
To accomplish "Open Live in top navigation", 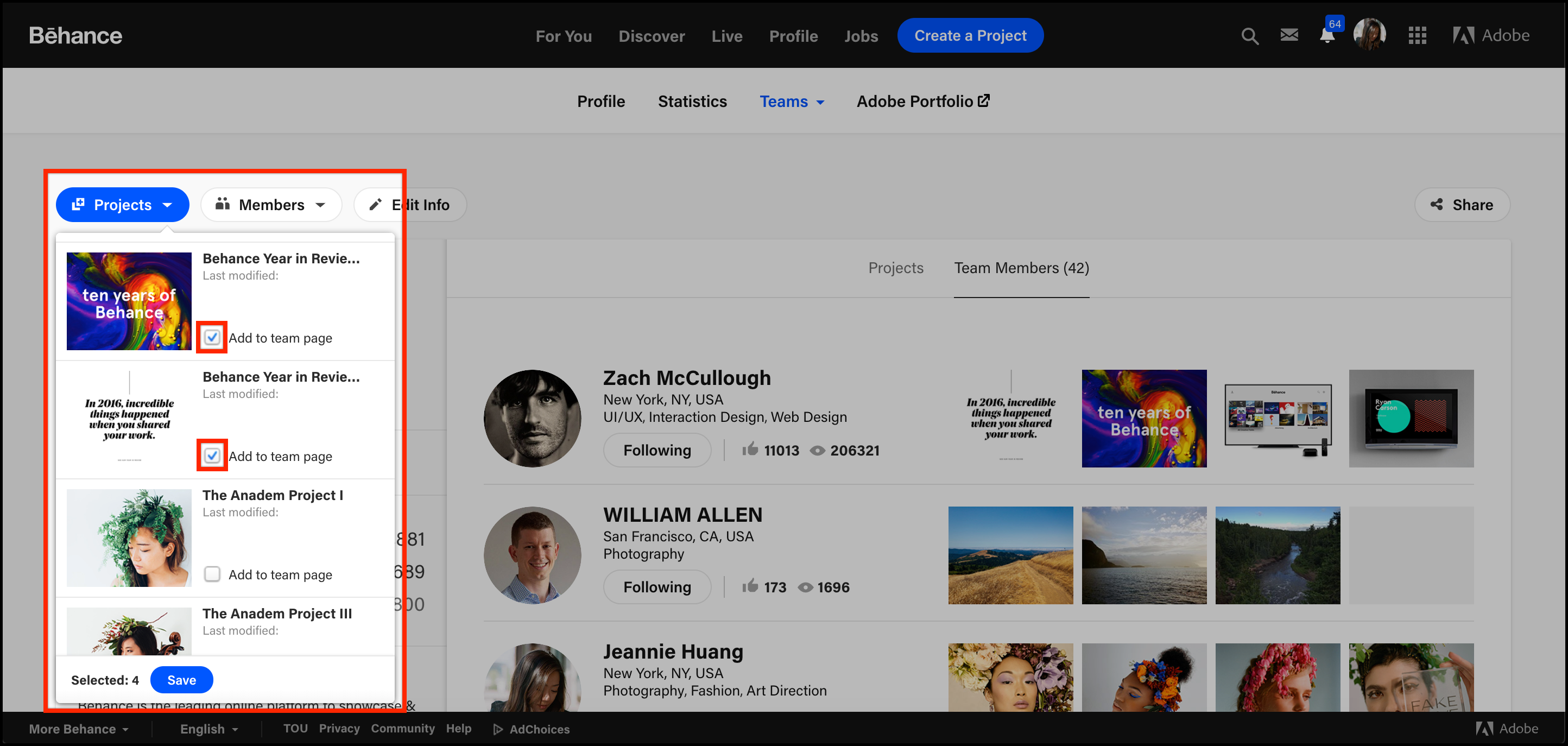I will tap(727, 36).
